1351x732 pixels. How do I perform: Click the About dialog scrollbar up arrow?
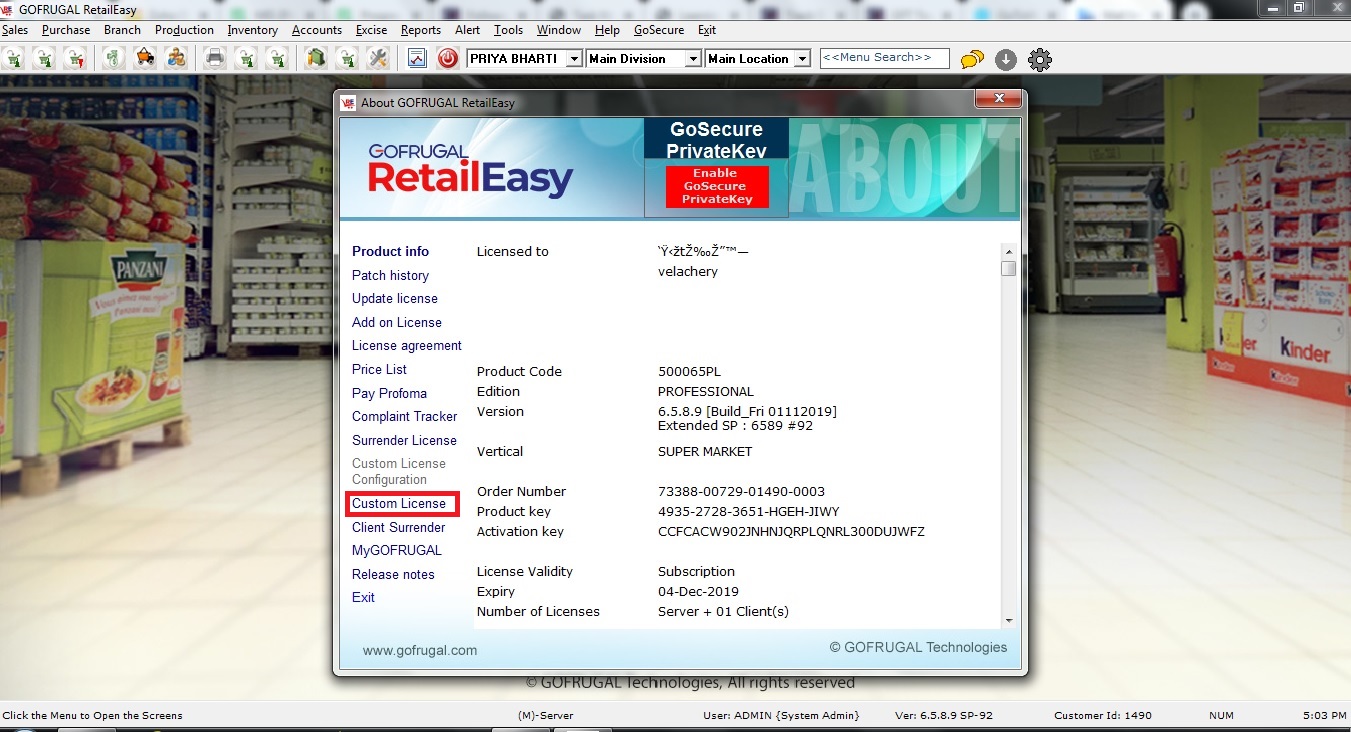coord(1009,251)
